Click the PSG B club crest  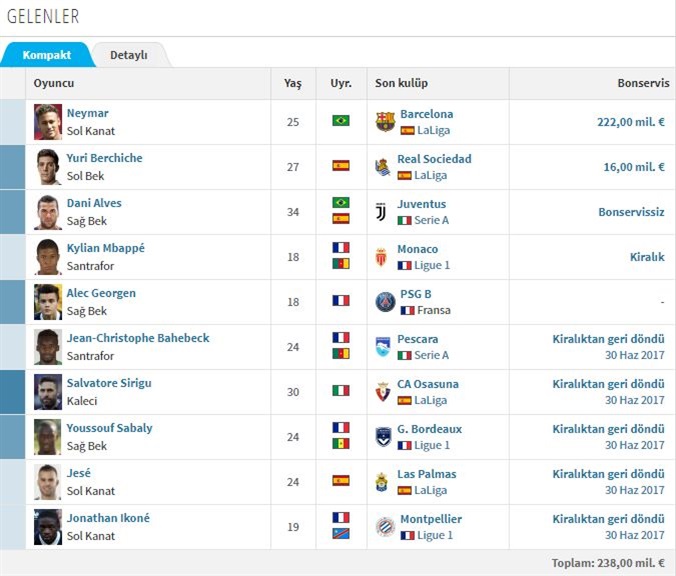(x=385, y=302)
